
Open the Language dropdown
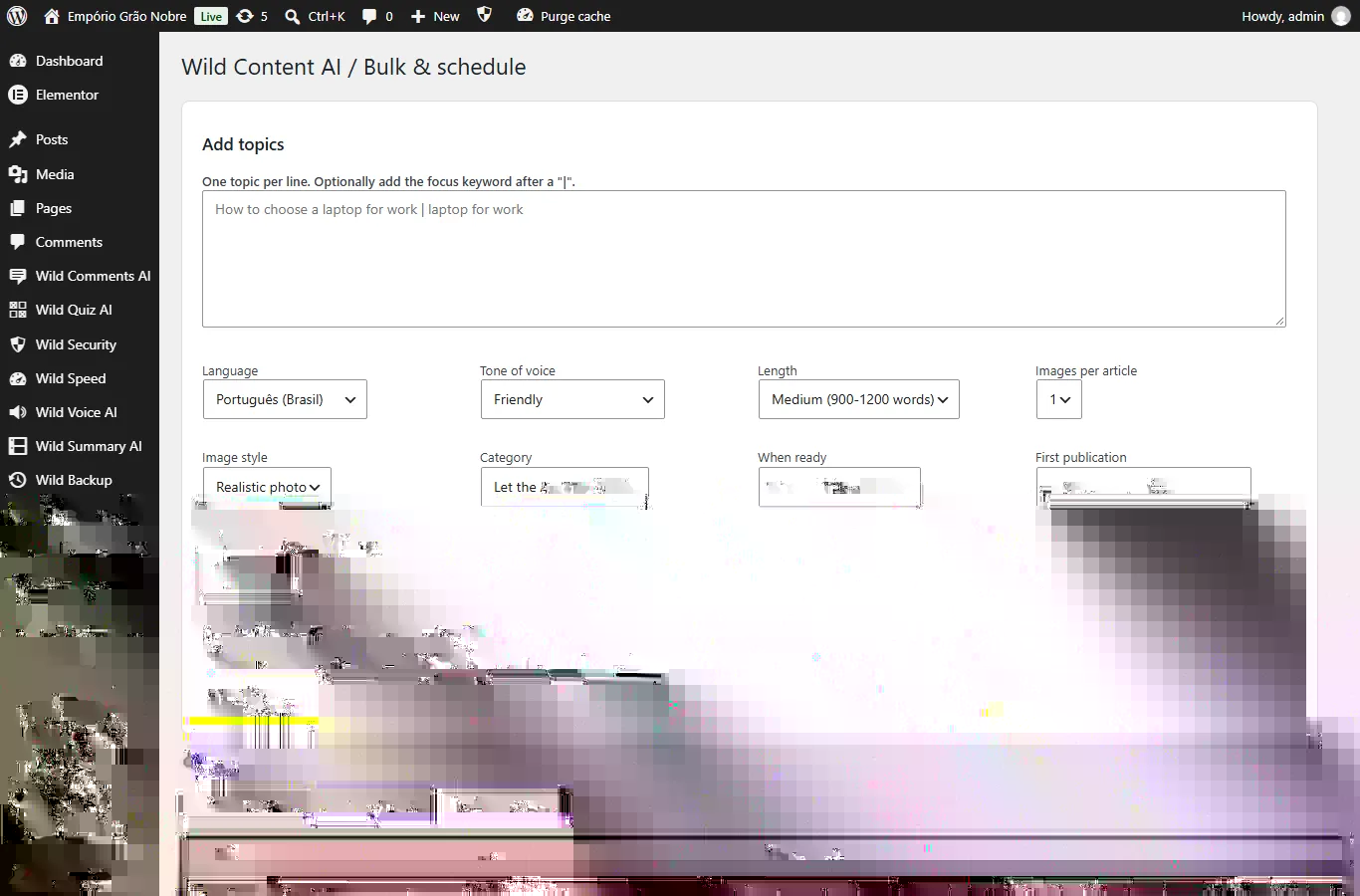click(x=285, y=399)
